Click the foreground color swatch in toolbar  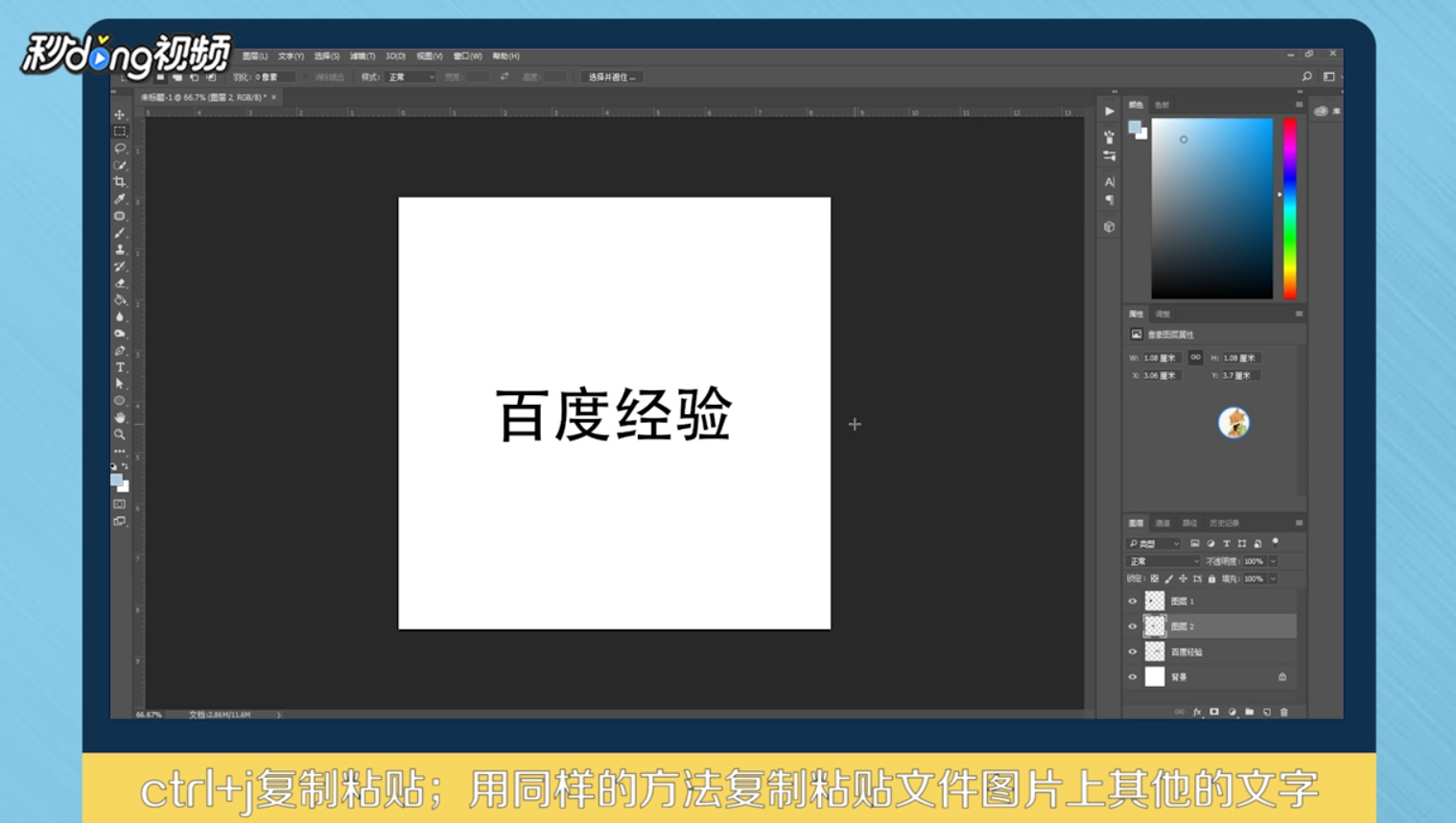coord(116,480)
